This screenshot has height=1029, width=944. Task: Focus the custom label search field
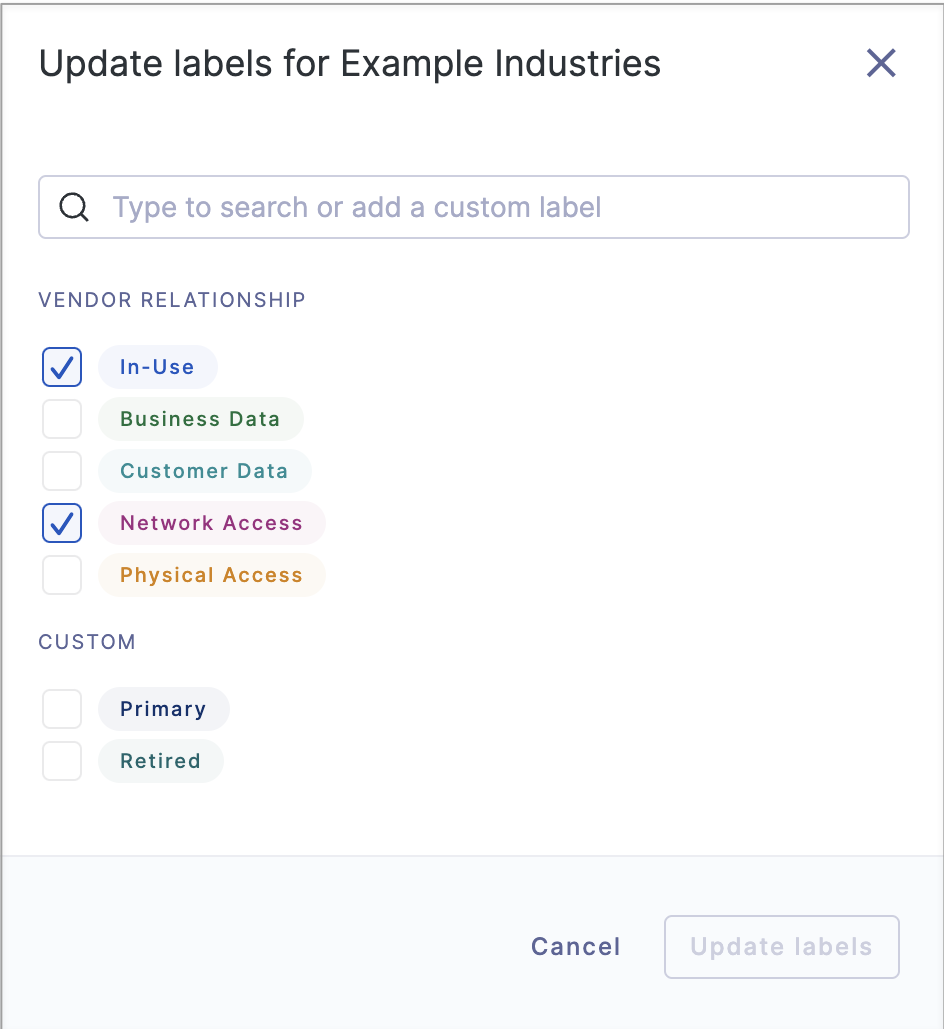point(473,207)
